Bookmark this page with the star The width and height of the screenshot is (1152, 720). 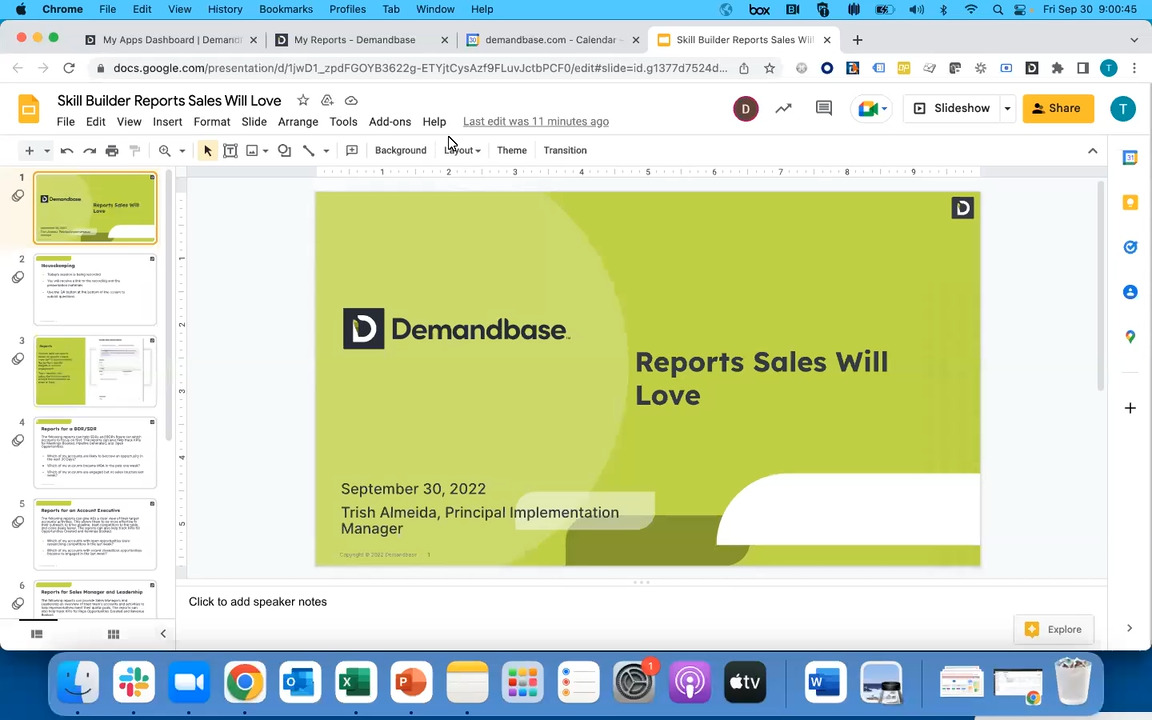click(769, 68)
